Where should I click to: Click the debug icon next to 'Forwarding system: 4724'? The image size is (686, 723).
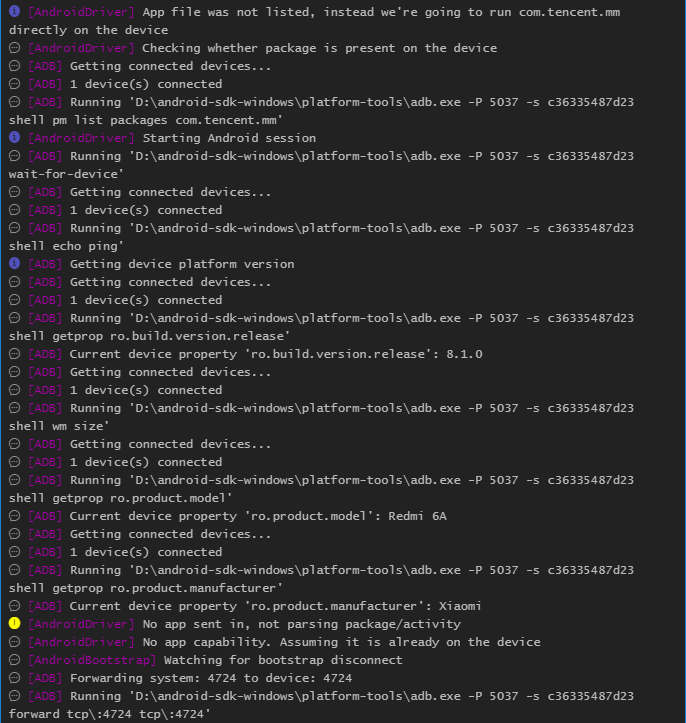[14, 677]
